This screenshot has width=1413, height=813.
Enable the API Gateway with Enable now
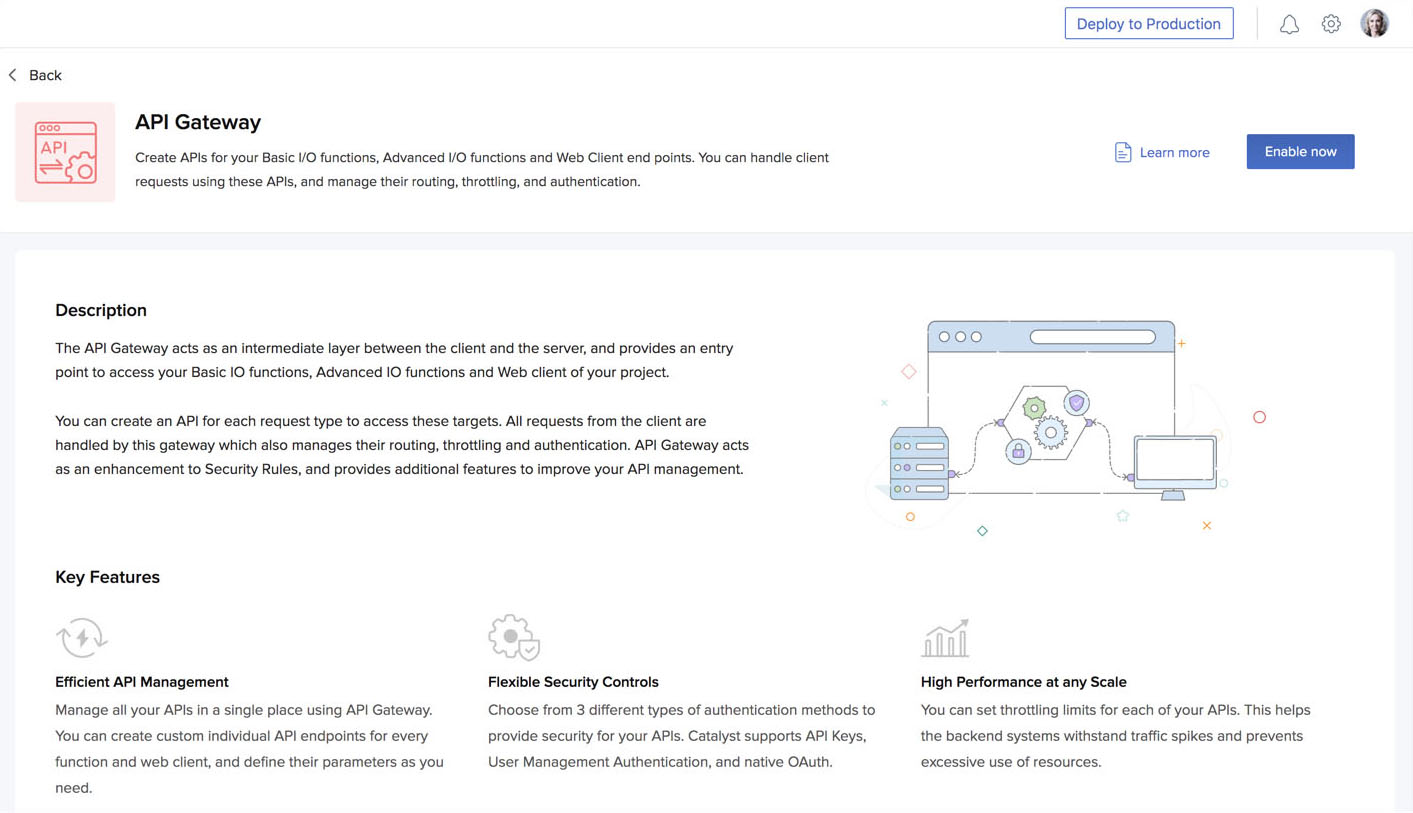(1300, 151)
